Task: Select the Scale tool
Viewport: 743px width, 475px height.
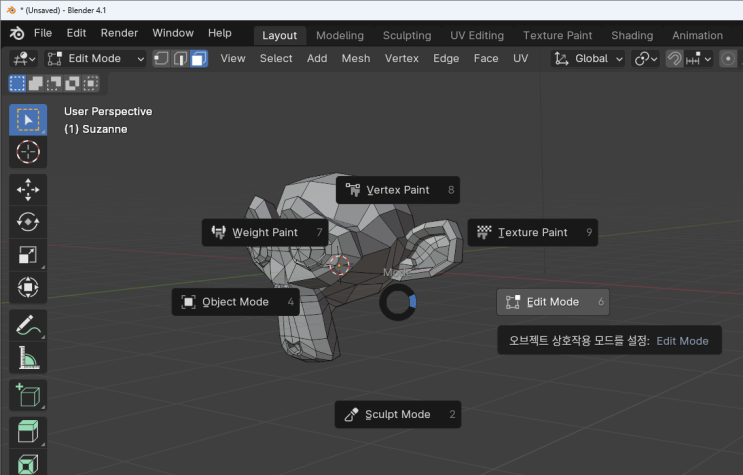Action: click(x=28, y=255)
